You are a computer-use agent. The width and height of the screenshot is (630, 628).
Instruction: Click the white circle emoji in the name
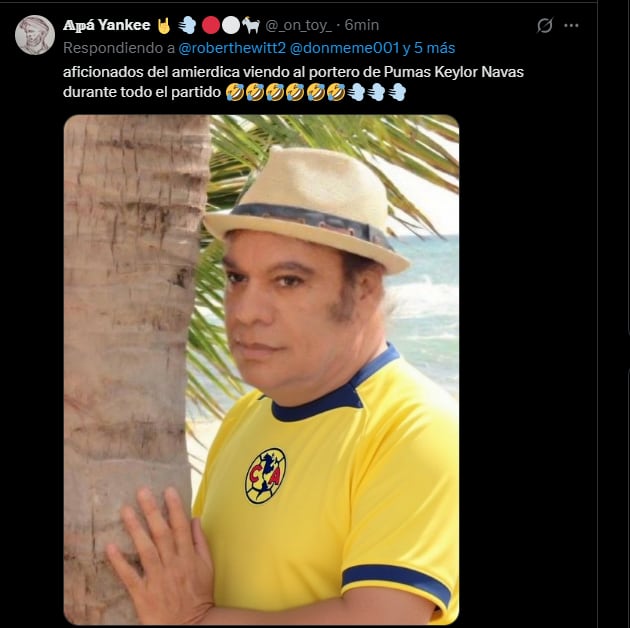tap(229, 25)
